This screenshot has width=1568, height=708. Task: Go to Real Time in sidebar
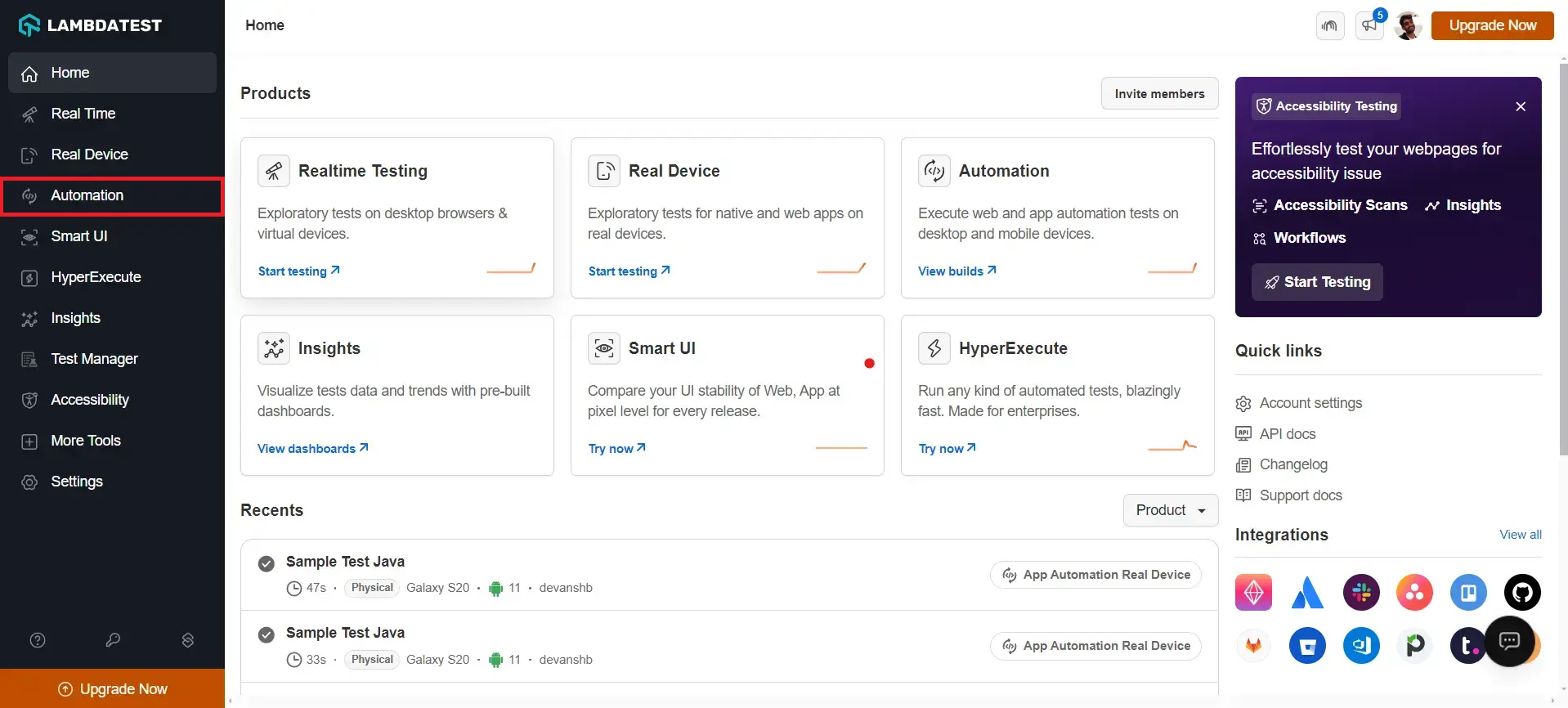[113, 114]
